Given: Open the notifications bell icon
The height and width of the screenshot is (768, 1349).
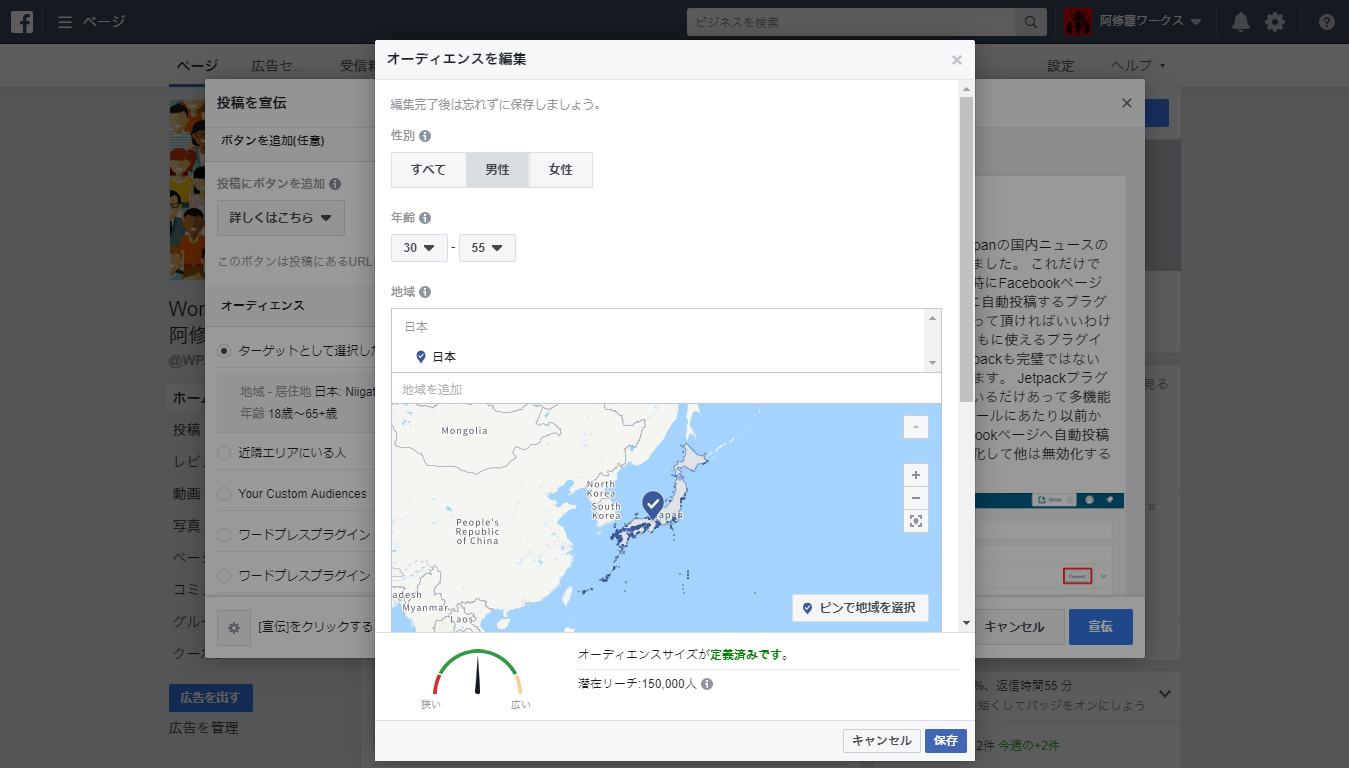Looking at the screenshot, I should [x=1240, y=22].
